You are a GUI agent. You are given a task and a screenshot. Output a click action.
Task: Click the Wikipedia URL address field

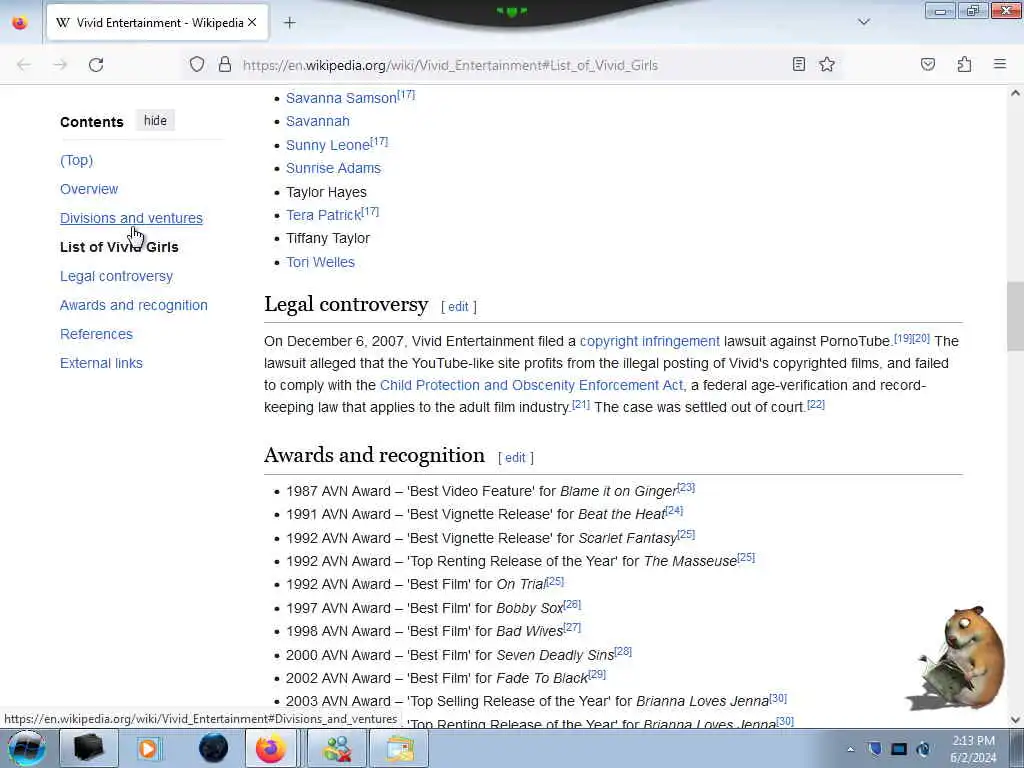click(450, 65)
